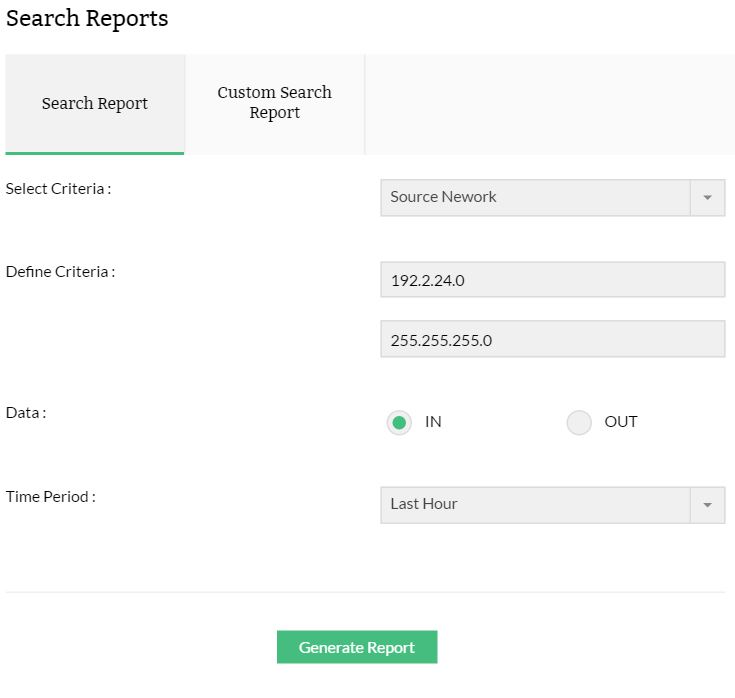Click empty tab bar area beside Custom Search Report
The width and height of the screenshot is (735, 698).
pos(550,104)
